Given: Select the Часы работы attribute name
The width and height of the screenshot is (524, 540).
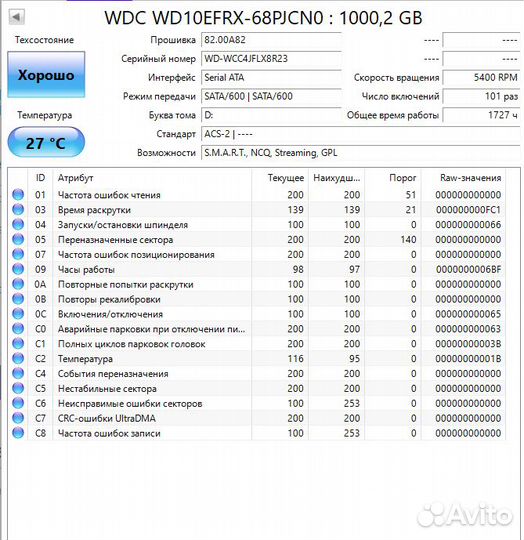Looking at the screenshot, I should (86, 269).
